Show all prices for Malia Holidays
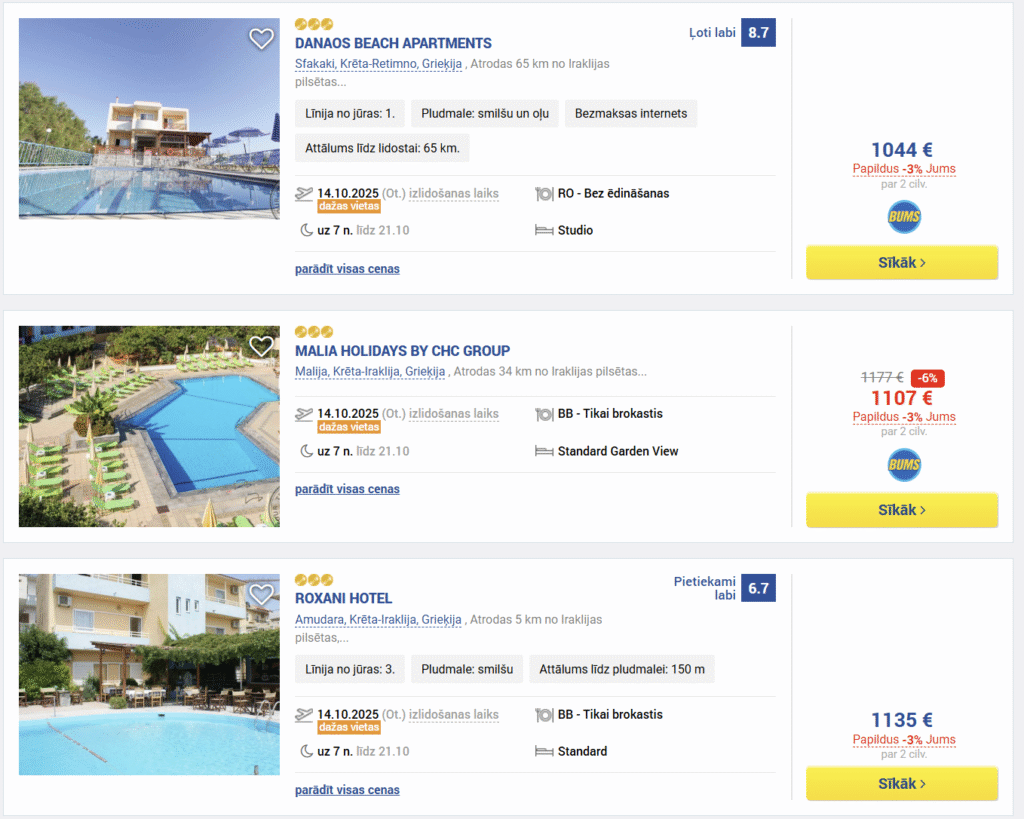 pos(347,489)
